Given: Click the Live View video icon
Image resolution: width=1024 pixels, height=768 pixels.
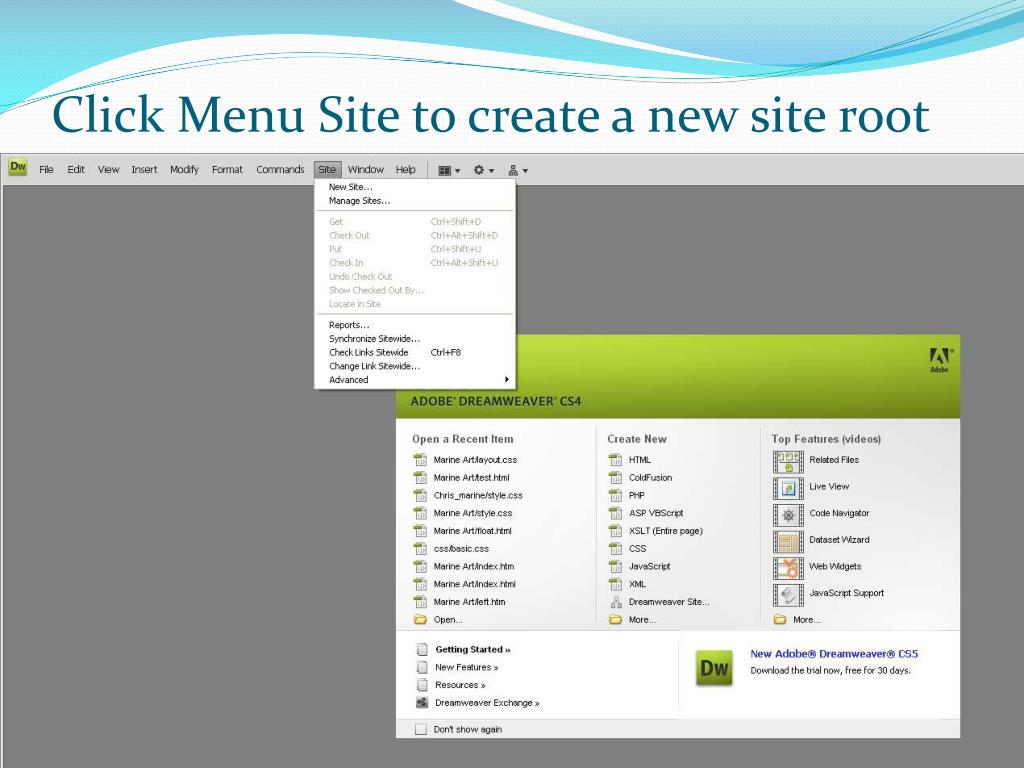Looking at the screenshot, I should pos(788,488).
